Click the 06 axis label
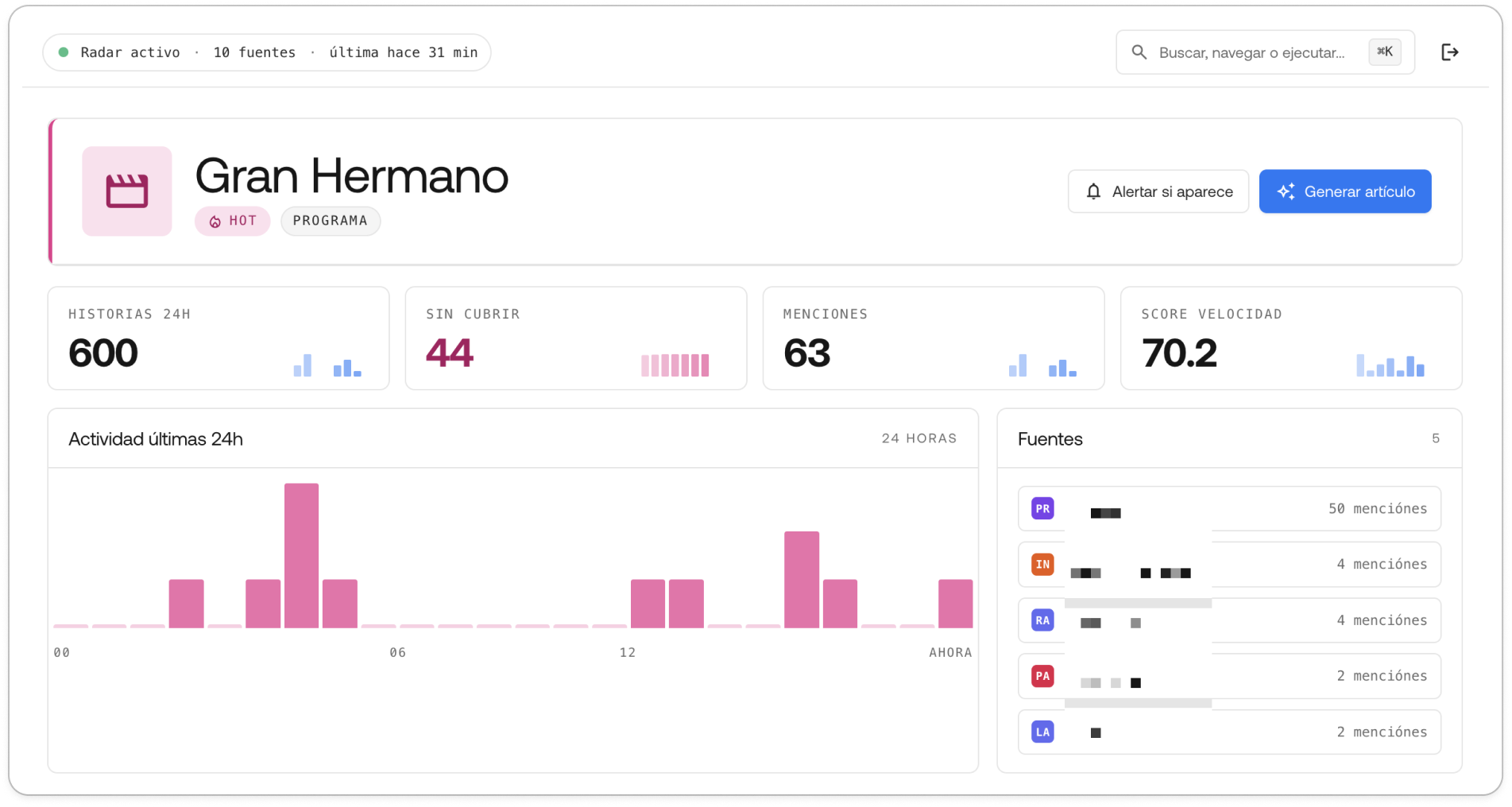This screenshot has width=1512, height=807. [398, 653]
